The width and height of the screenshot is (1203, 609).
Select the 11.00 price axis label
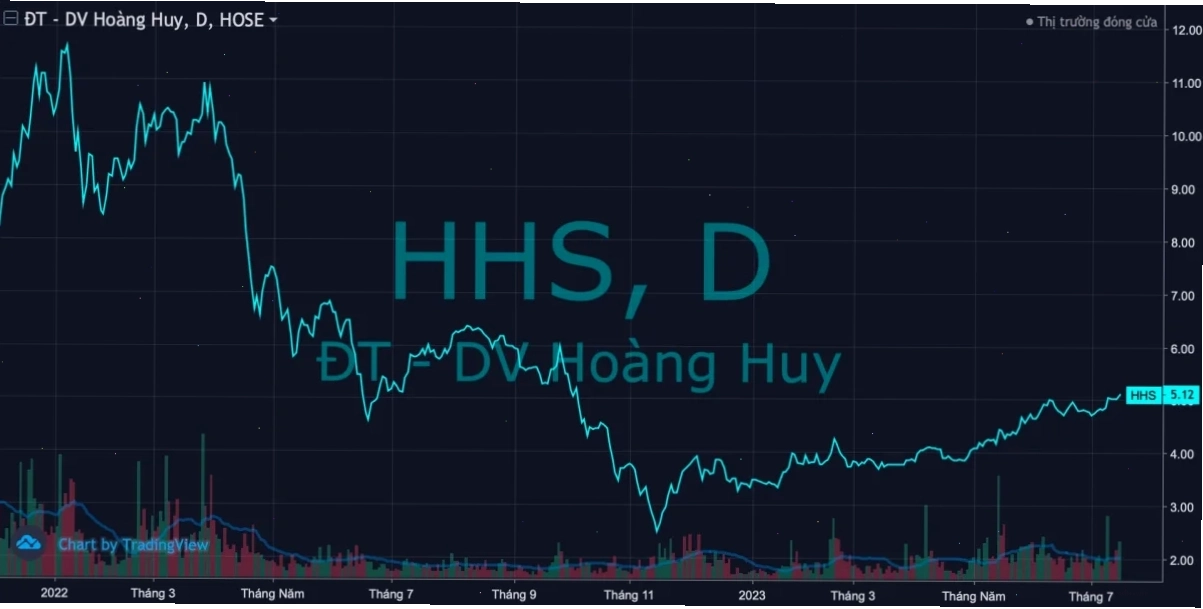1185,84
